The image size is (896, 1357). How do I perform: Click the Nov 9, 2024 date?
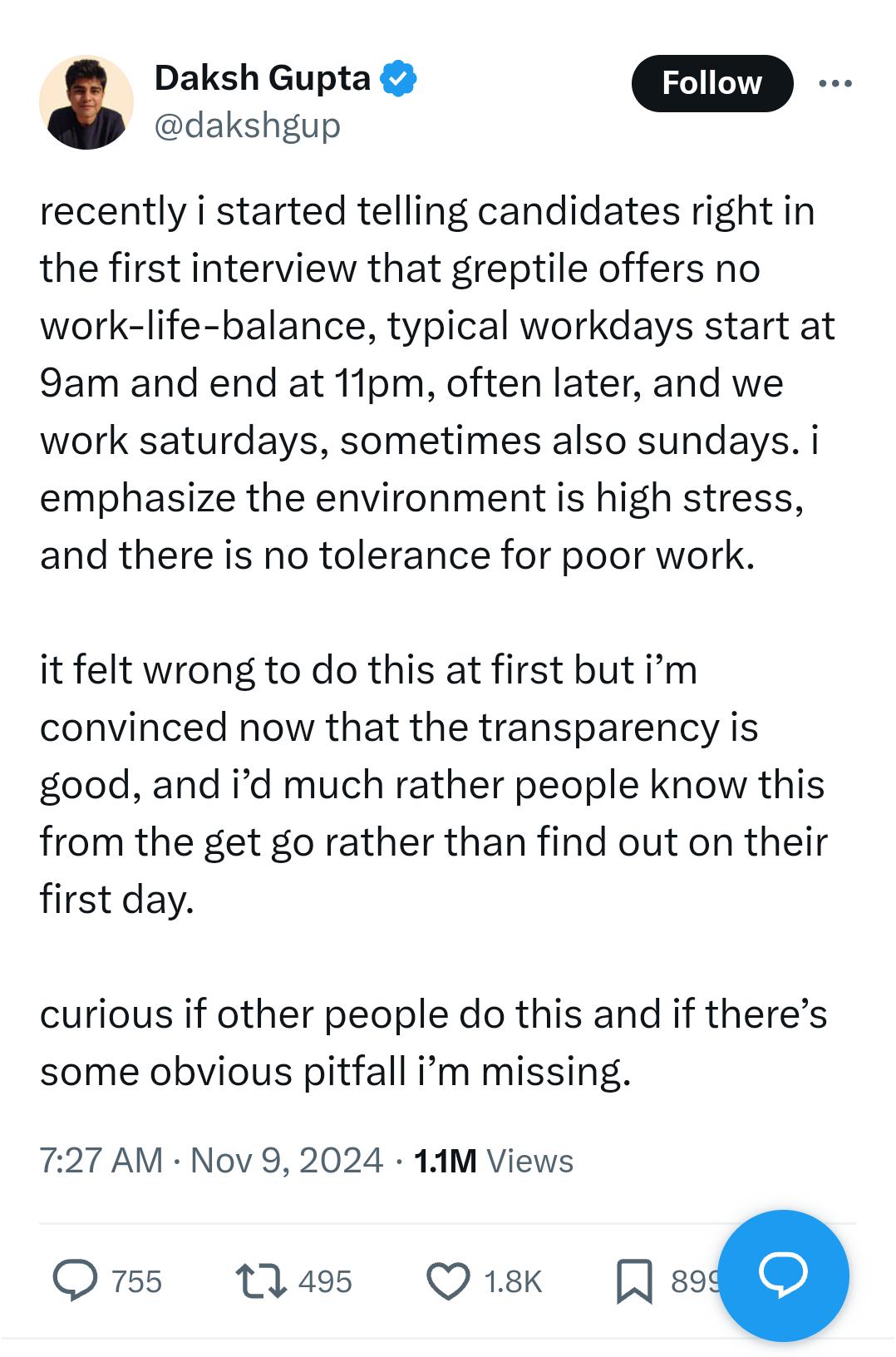click(x=287, y=1161)
